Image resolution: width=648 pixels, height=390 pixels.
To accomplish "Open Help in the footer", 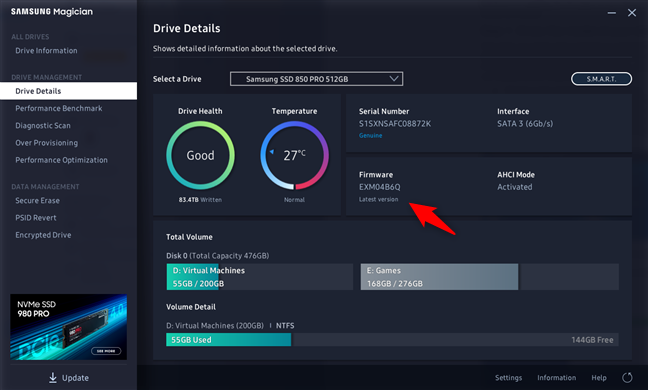I will 599,378.
